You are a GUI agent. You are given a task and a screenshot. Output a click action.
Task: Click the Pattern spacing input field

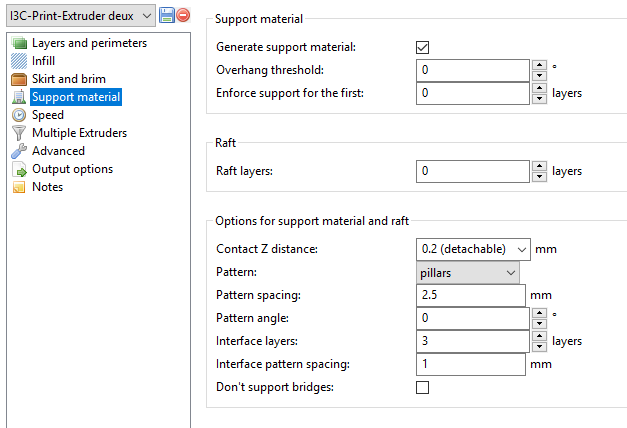point(470,296)
